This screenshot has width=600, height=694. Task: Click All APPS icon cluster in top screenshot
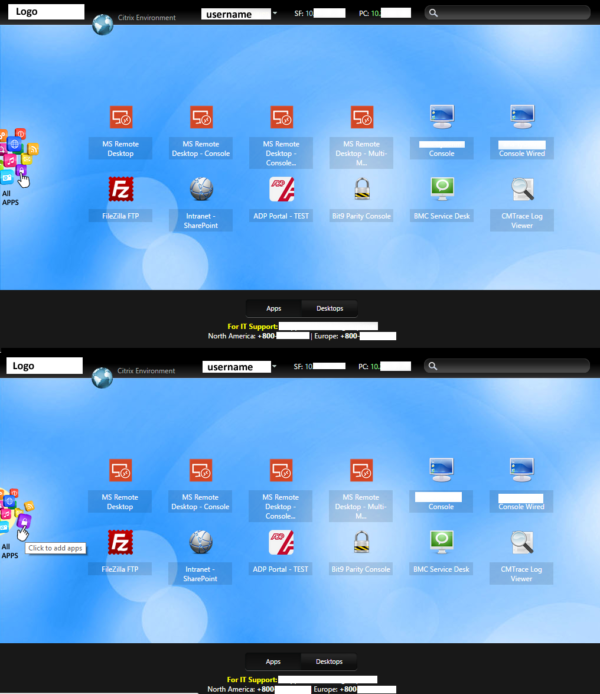[x=18, y=157]
